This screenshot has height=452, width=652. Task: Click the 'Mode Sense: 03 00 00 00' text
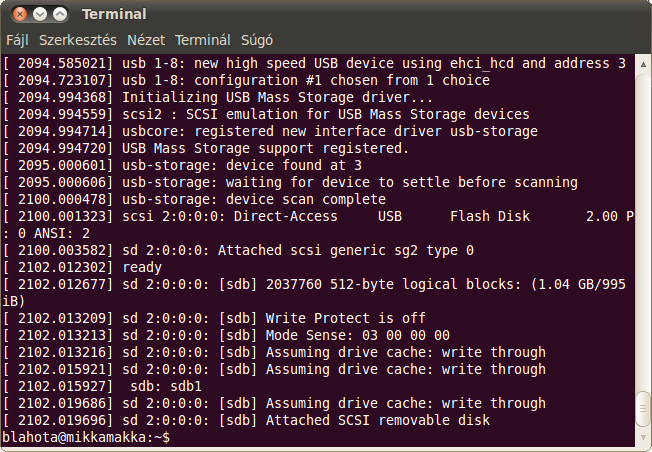pyautogui.click(x=358, y=335)
